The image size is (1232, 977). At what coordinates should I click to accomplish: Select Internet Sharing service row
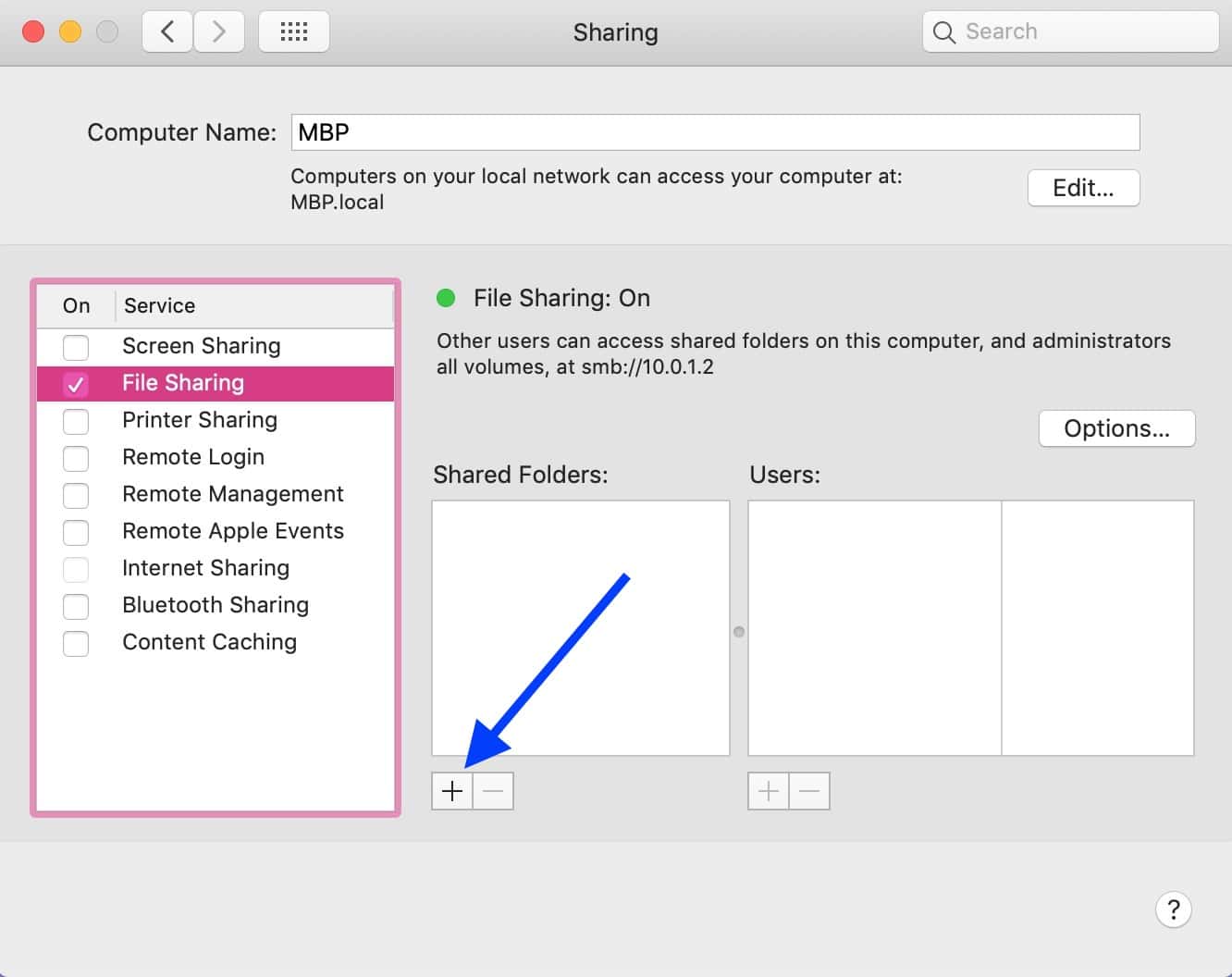[x=216, y=568]
